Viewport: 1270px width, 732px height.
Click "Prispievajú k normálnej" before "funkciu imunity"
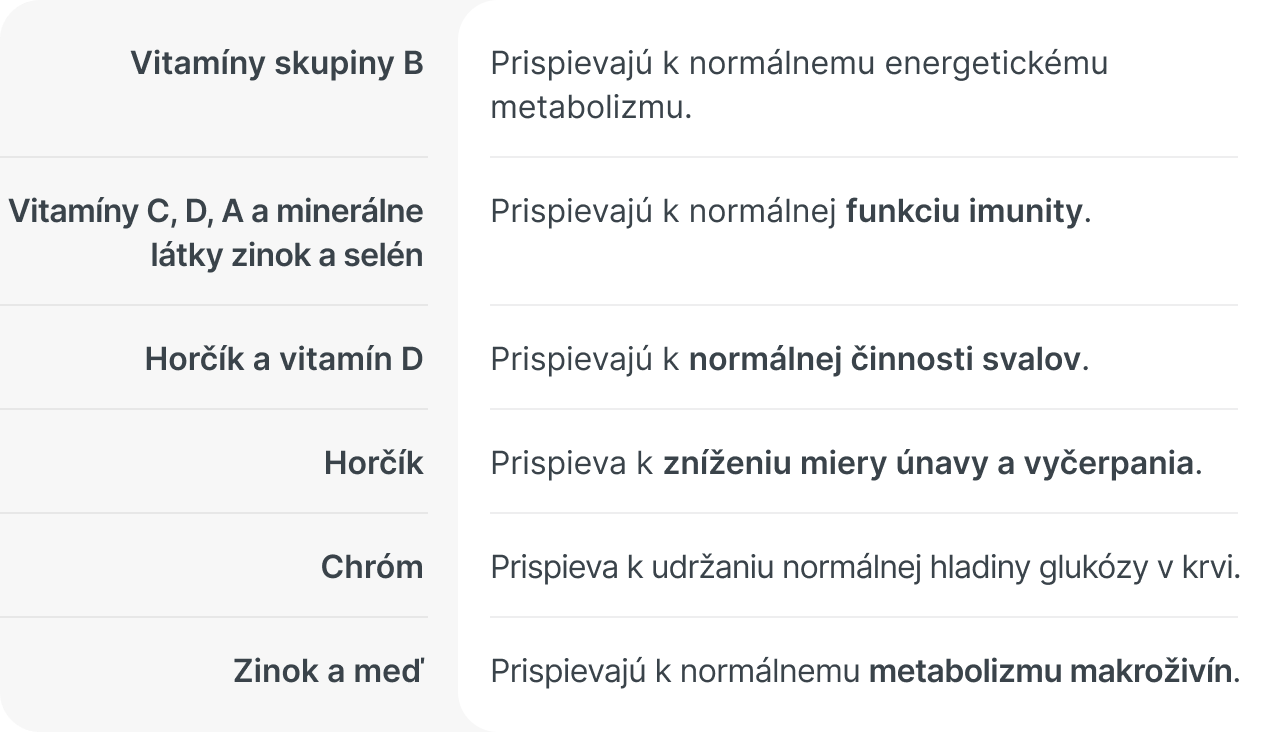pos(664,211)
